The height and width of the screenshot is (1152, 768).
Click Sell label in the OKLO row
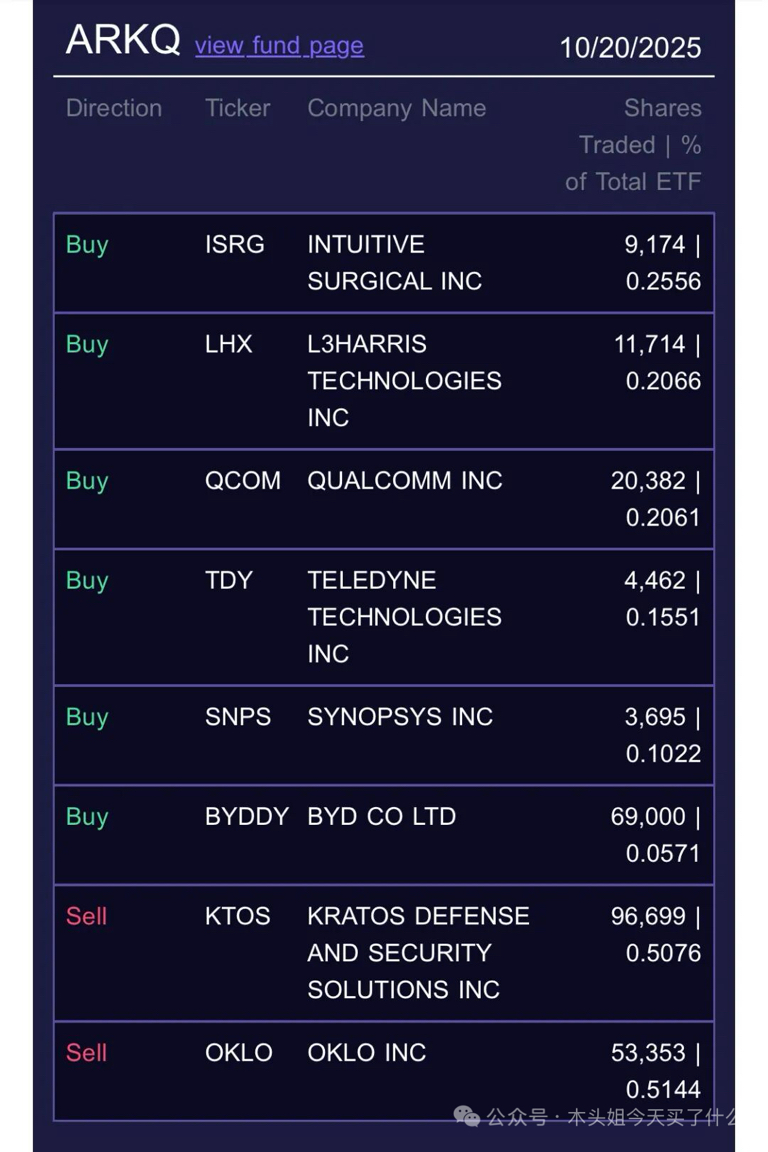86,1052
